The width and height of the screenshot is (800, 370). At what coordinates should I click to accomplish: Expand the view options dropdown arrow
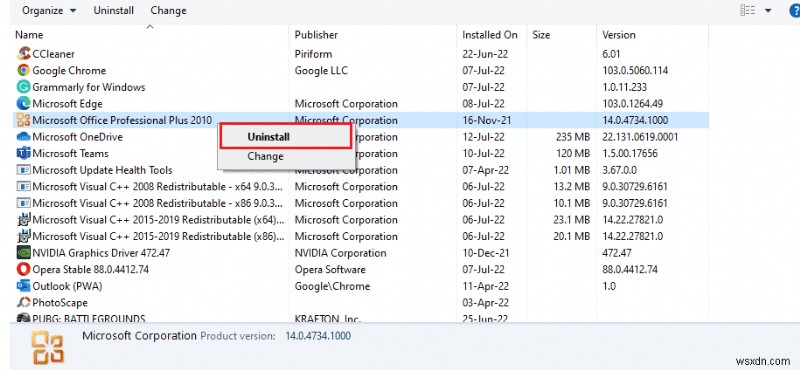click(x=768, y=11)
